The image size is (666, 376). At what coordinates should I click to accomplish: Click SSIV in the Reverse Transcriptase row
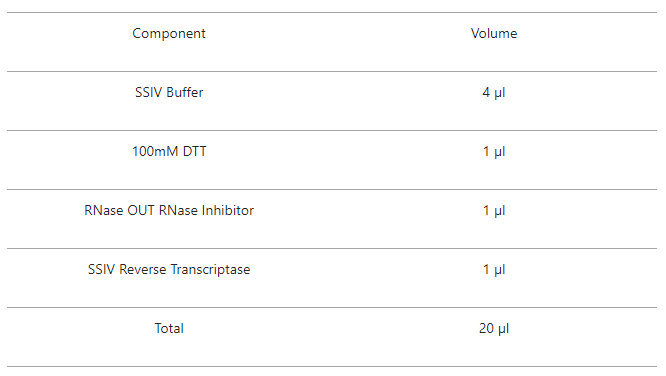[101, 269]
